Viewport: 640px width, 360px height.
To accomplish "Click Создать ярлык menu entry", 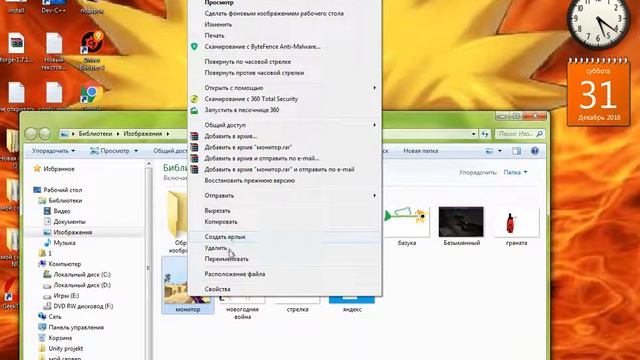I will (225, 237).
